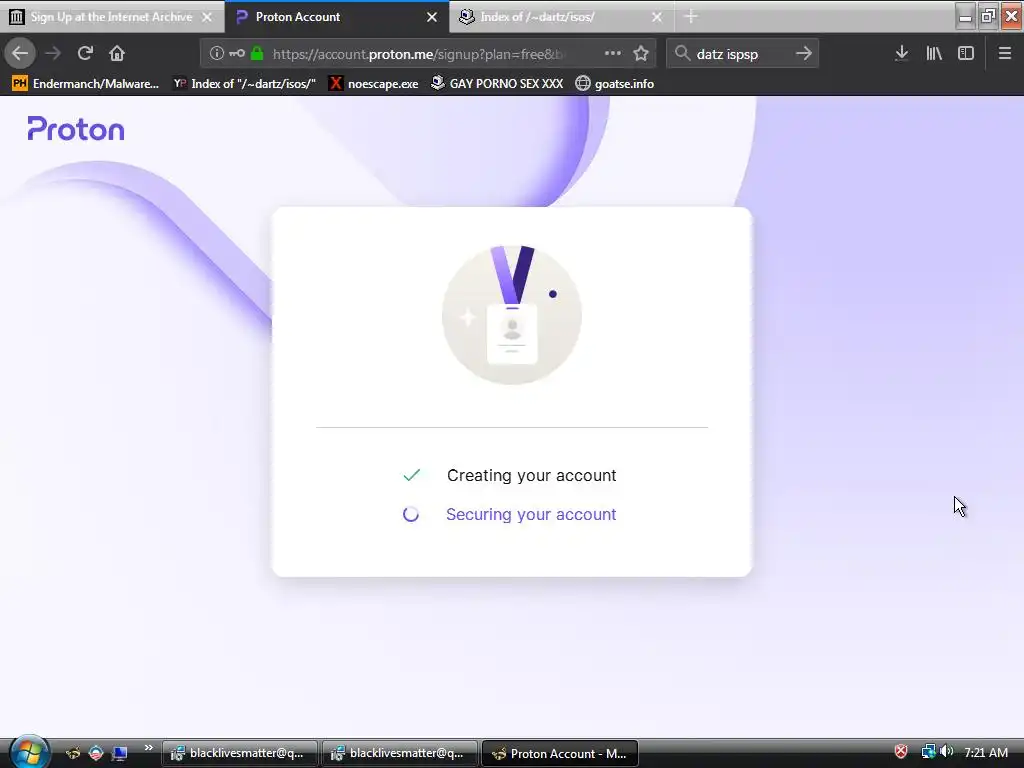Click the ID badge illustration
The width and height of the screenshot is (1024, 768).
click(x=512, y=315)
